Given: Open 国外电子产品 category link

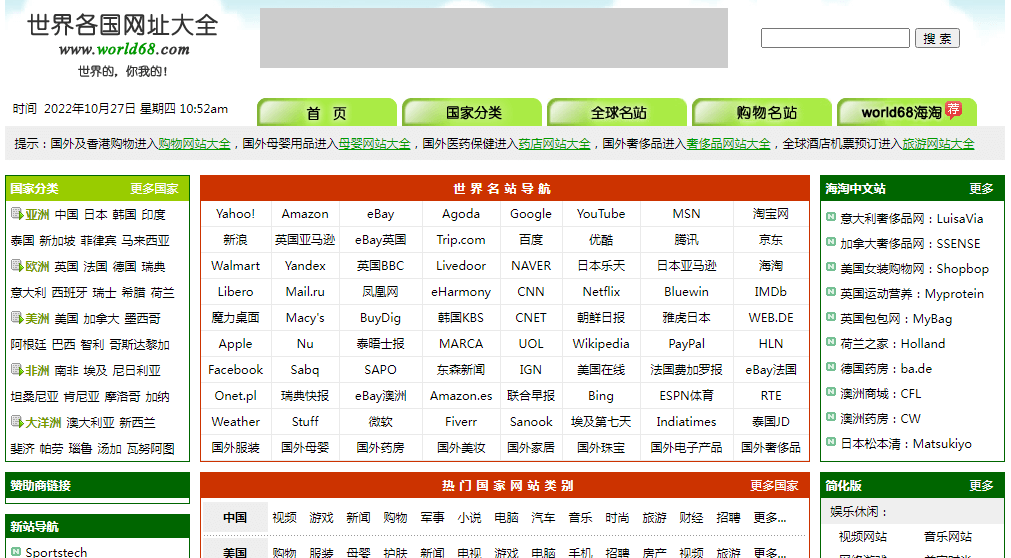Looking at the screenshot, I should [686, 447].
